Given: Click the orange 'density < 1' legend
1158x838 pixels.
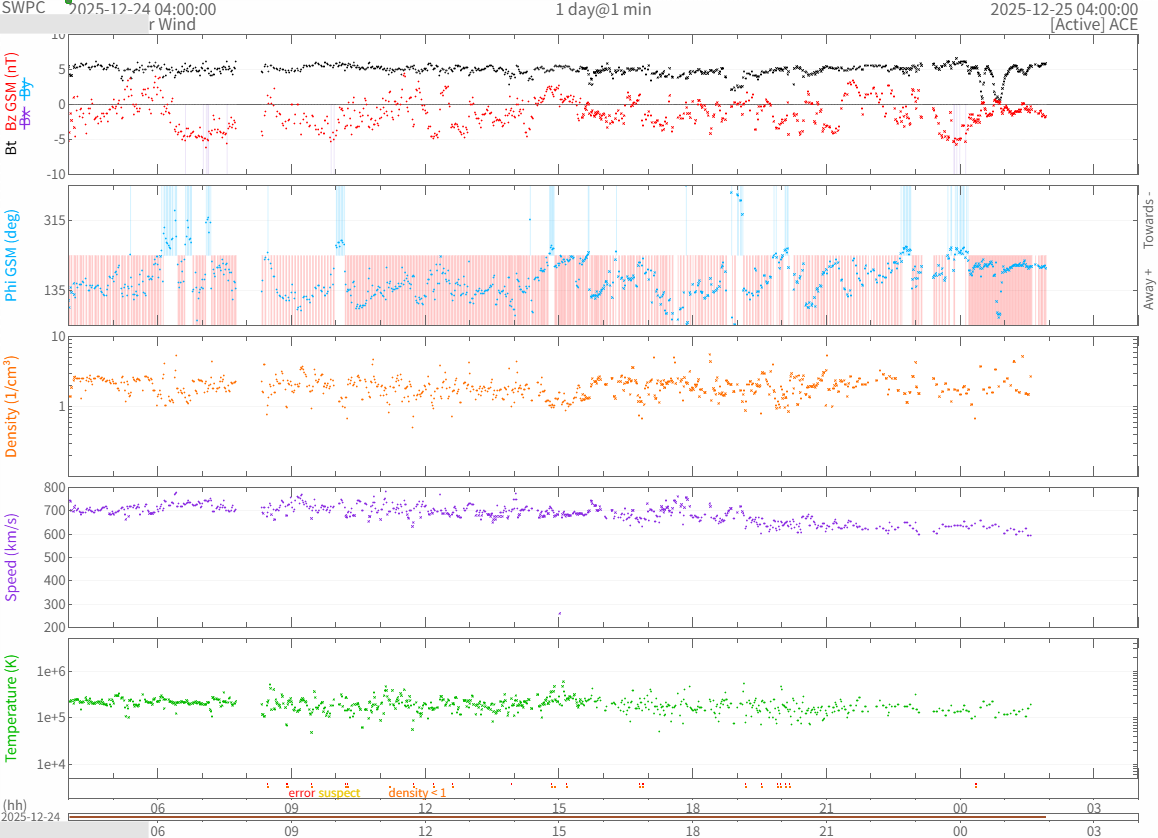Looking at the screenshot, I should [417, 793].
